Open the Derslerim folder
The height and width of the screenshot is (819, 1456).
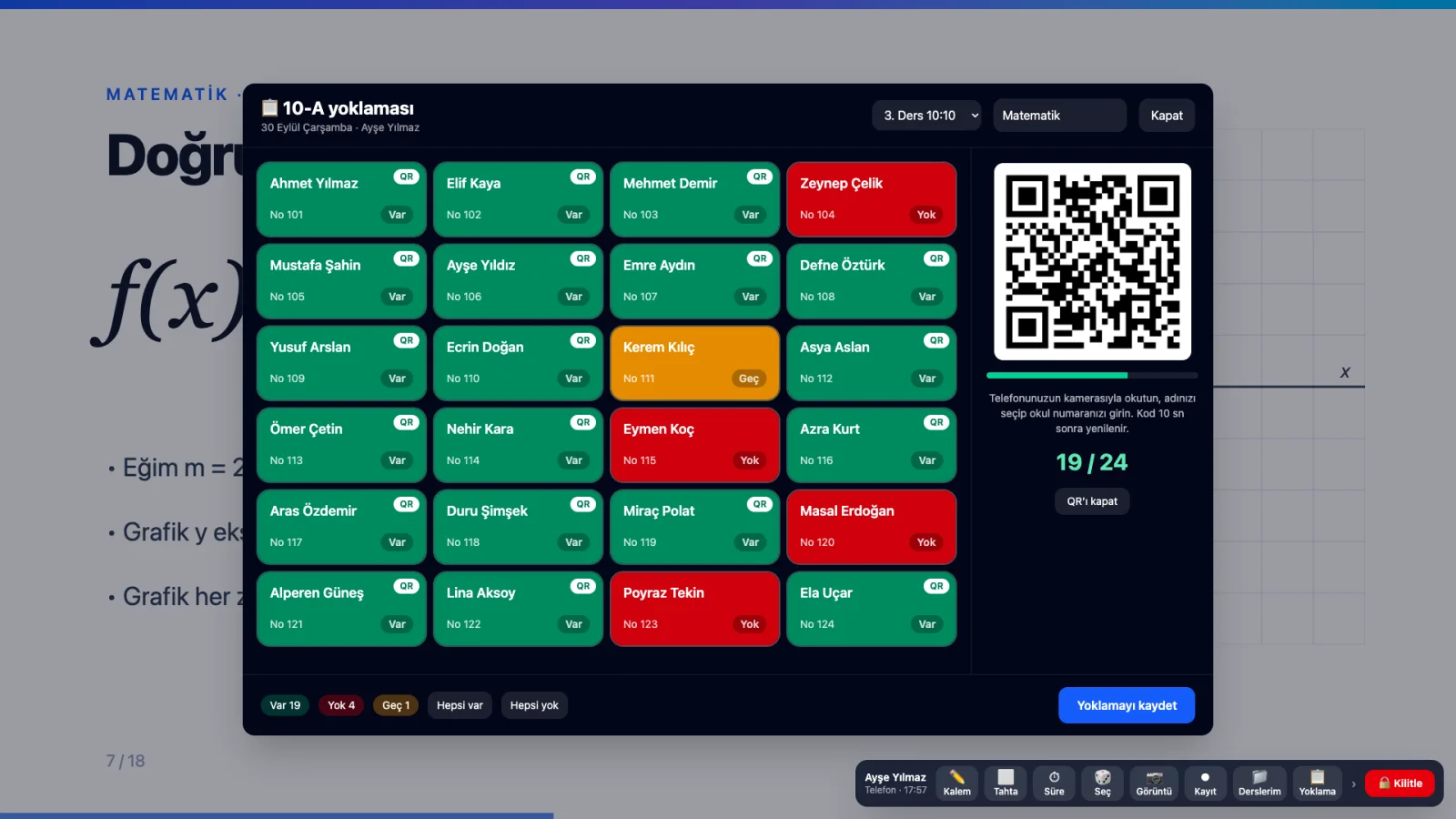[x=1259, y=783]
